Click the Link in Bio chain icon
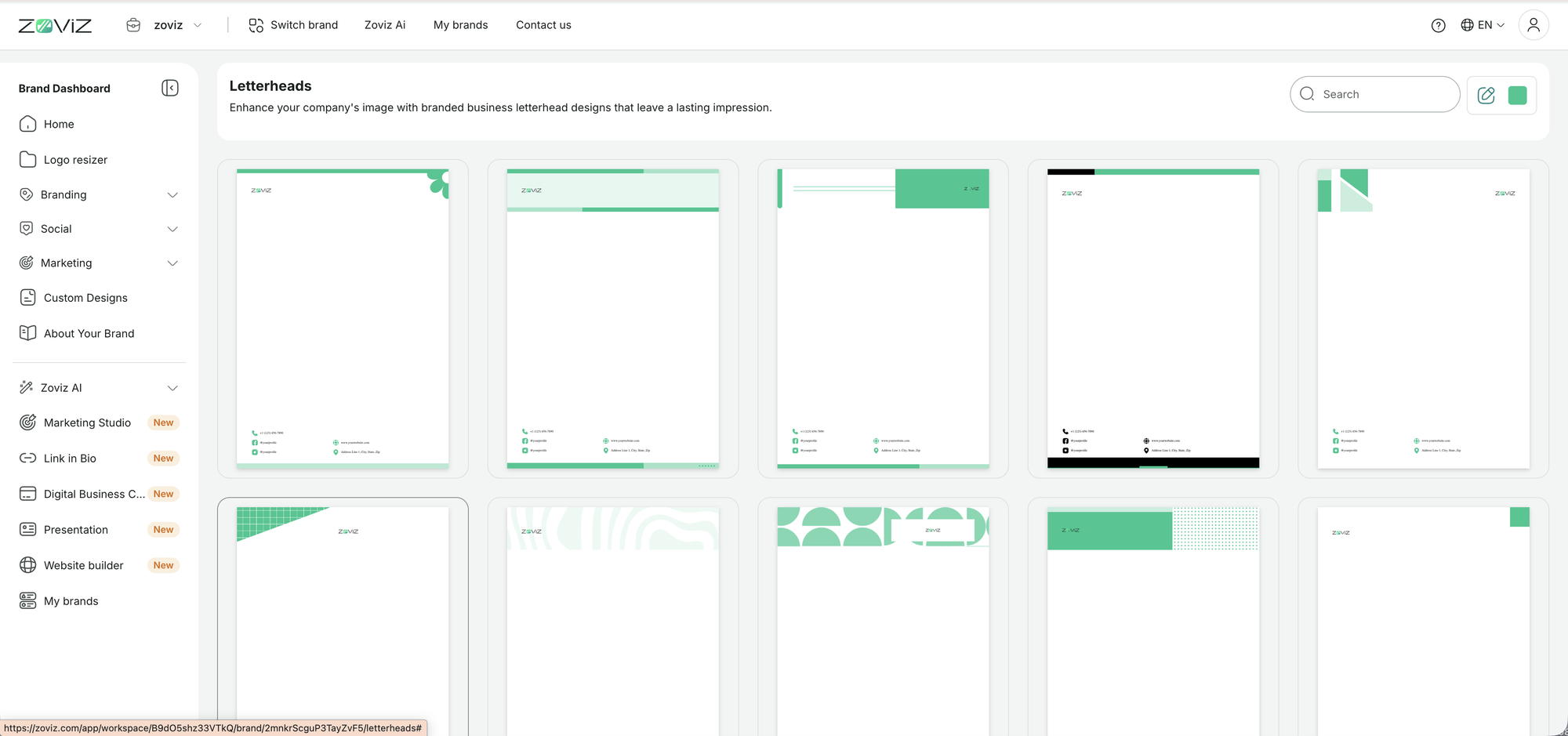 pyautogui.click(x=27, y=458)
